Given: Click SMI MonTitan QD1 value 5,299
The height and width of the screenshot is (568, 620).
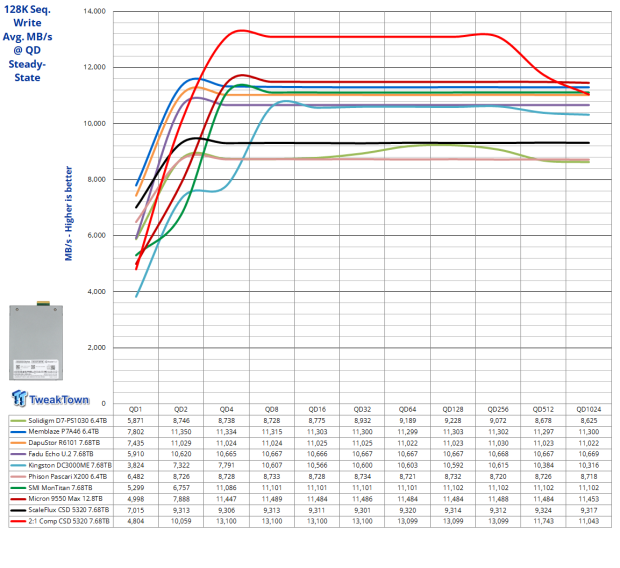Looking at the screenshot, I should (x=136, y=488).
